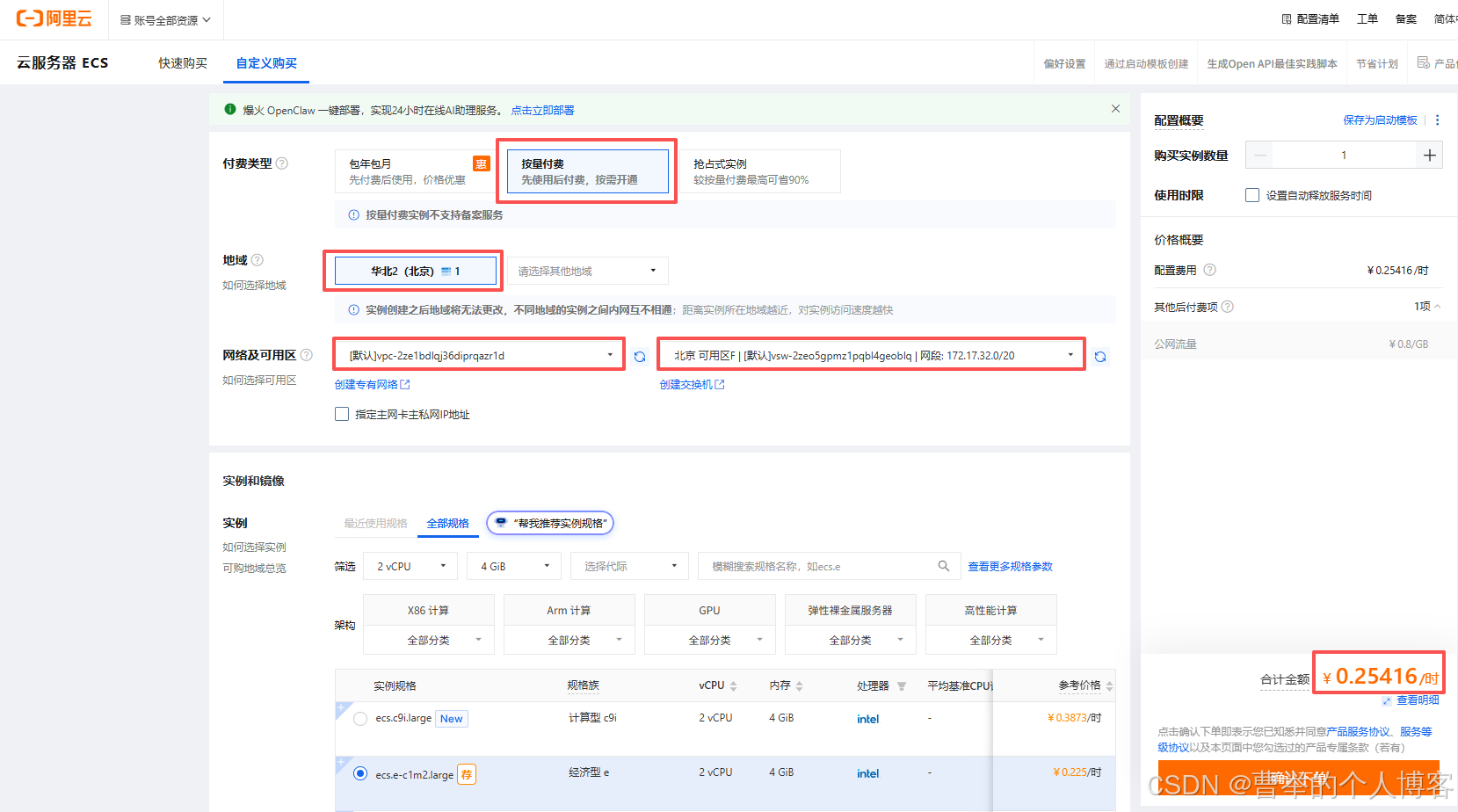1458x812 pixels.
Task: Click 点击立即部署 link
Action: 542,110
